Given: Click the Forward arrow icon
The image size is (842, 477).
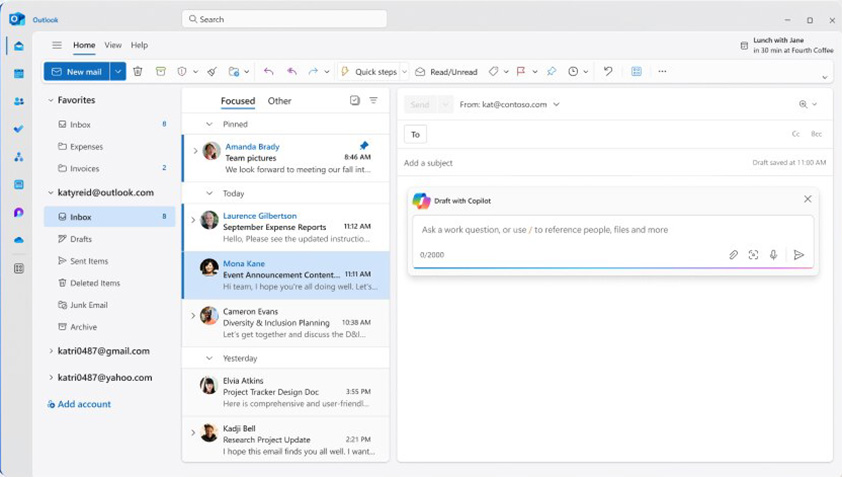Looking at the screenshot, I should tap(313, 71).
